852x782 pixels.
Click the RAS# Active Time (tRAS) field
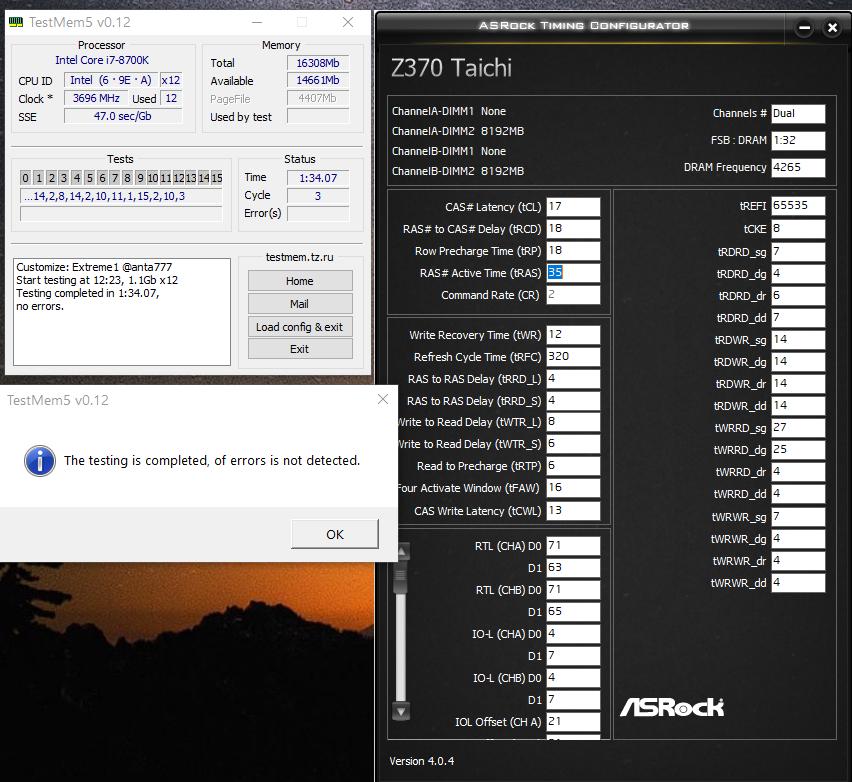click(x=573, y=273)
